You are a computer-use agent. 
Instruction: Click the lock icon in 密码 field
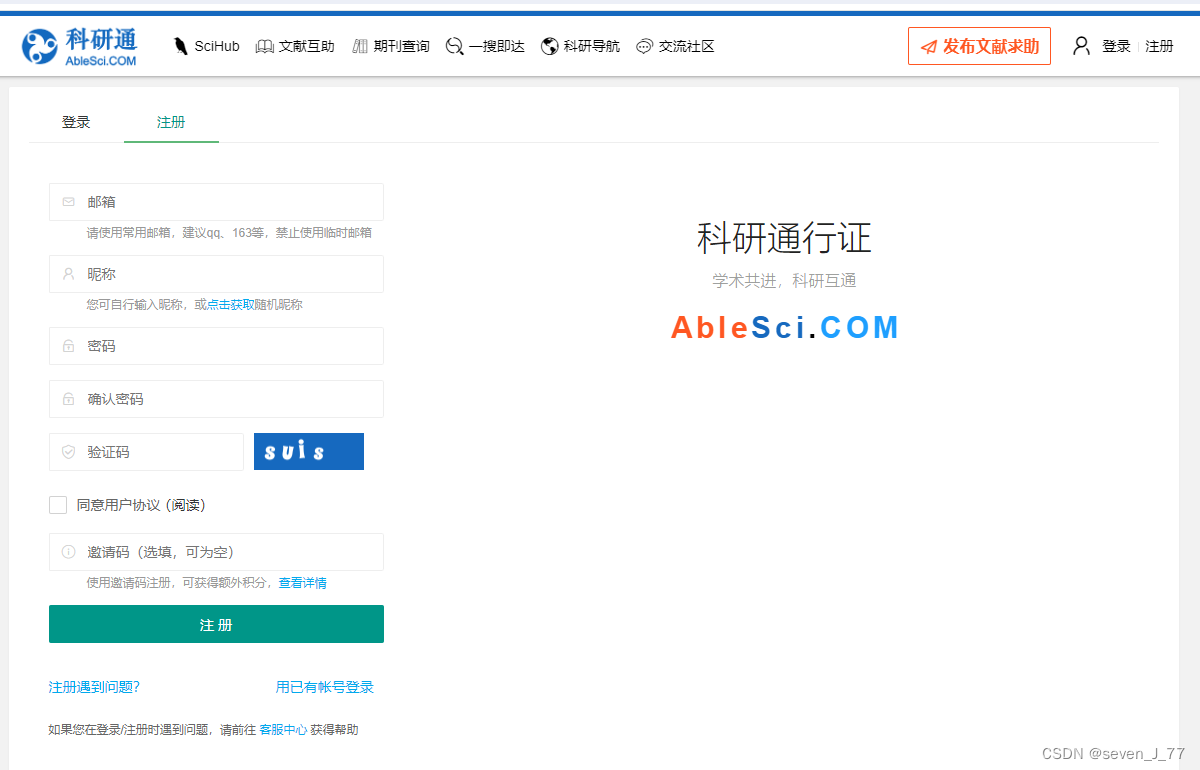pos(69,346)
